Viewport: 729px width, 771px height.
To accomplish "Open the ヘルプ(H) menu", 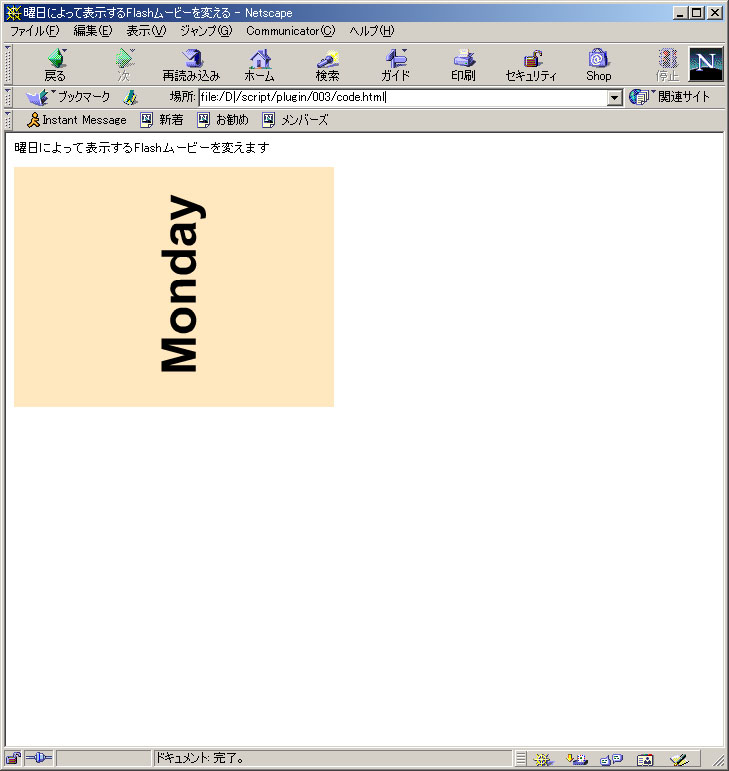I will pyautogui.click(x=372, y=31).
